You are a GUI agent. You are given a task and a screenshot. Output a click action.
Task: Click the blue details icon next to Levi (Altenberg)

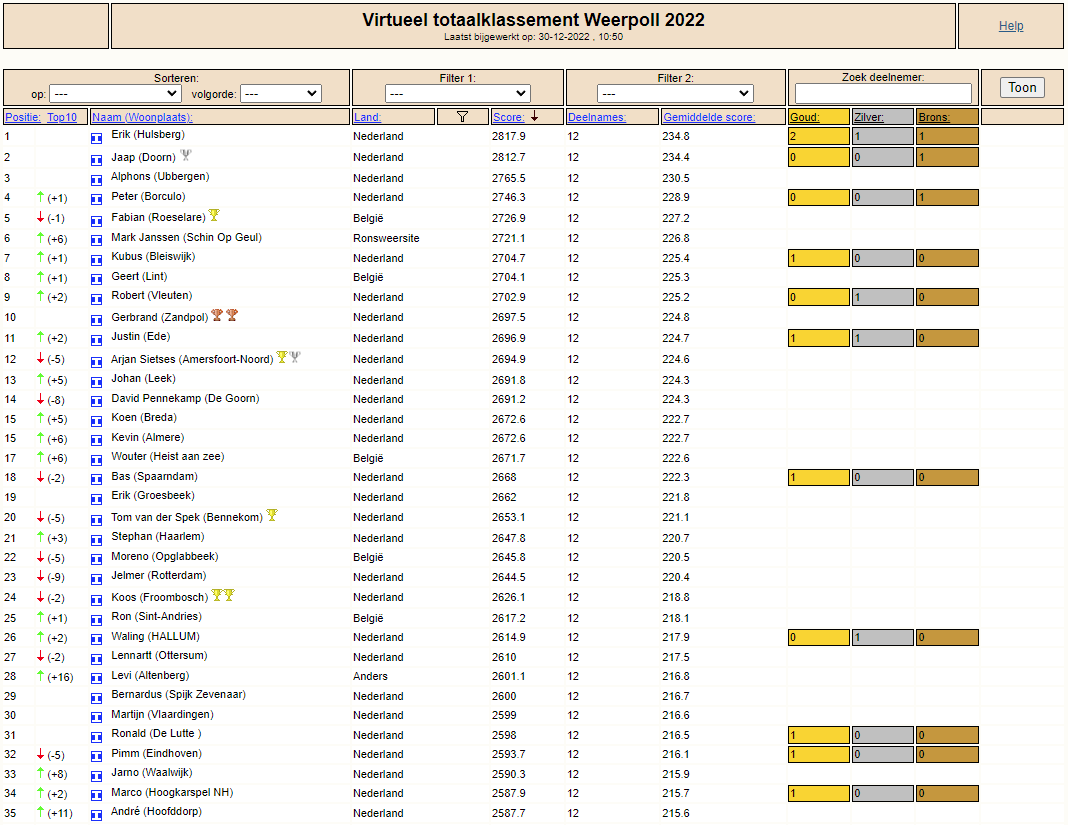97,679
